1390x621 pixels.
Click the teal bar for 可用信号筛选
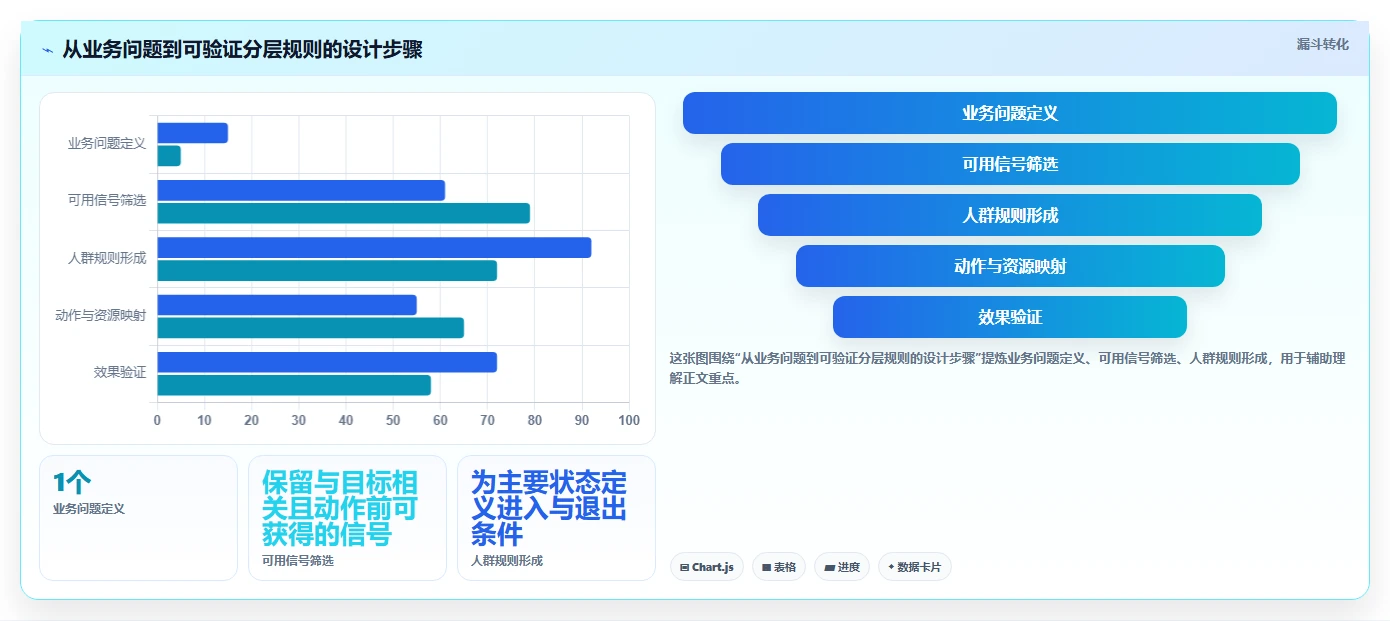point(344,213)
